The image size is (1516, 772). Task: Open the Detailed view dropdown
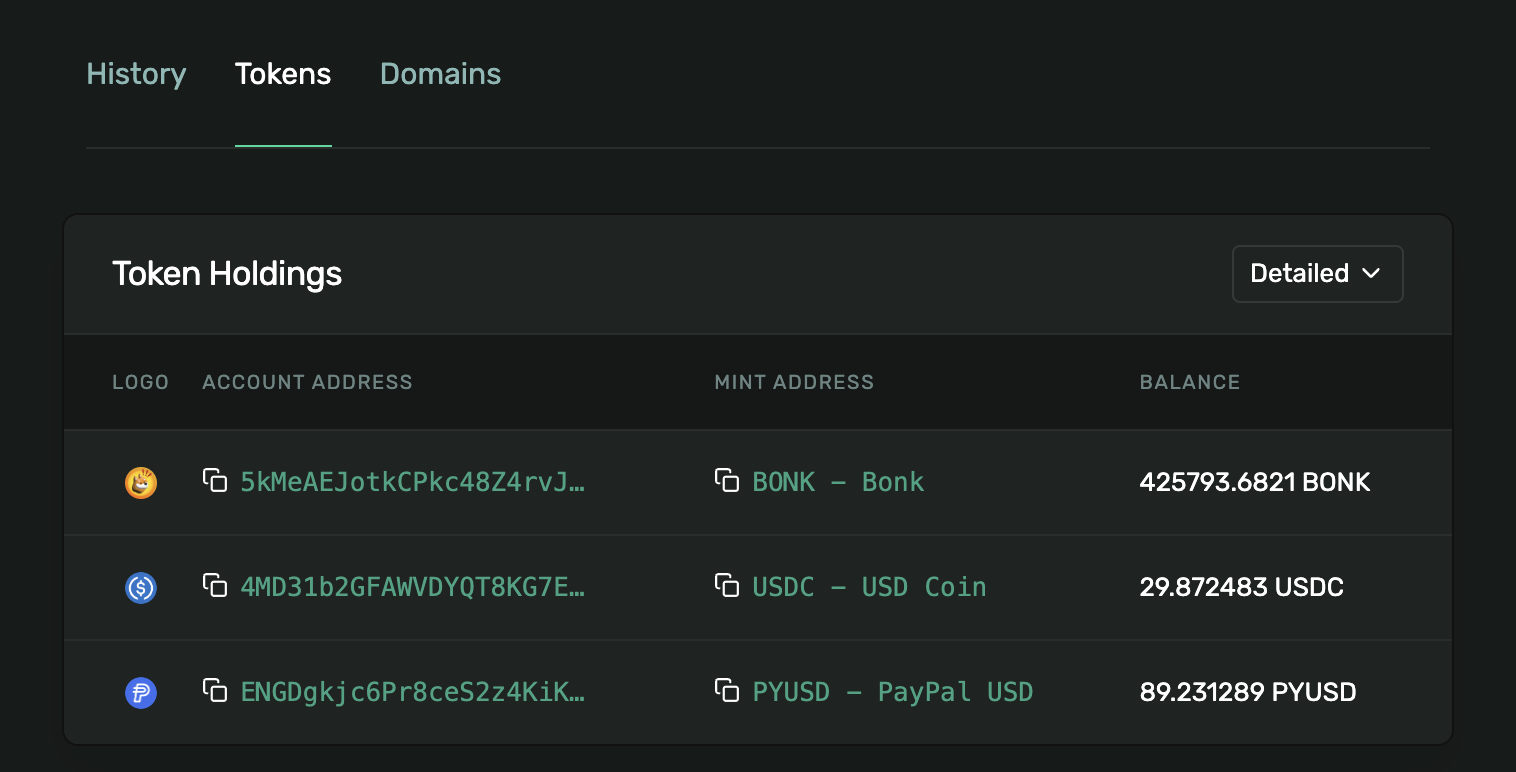coord(1317,273)
